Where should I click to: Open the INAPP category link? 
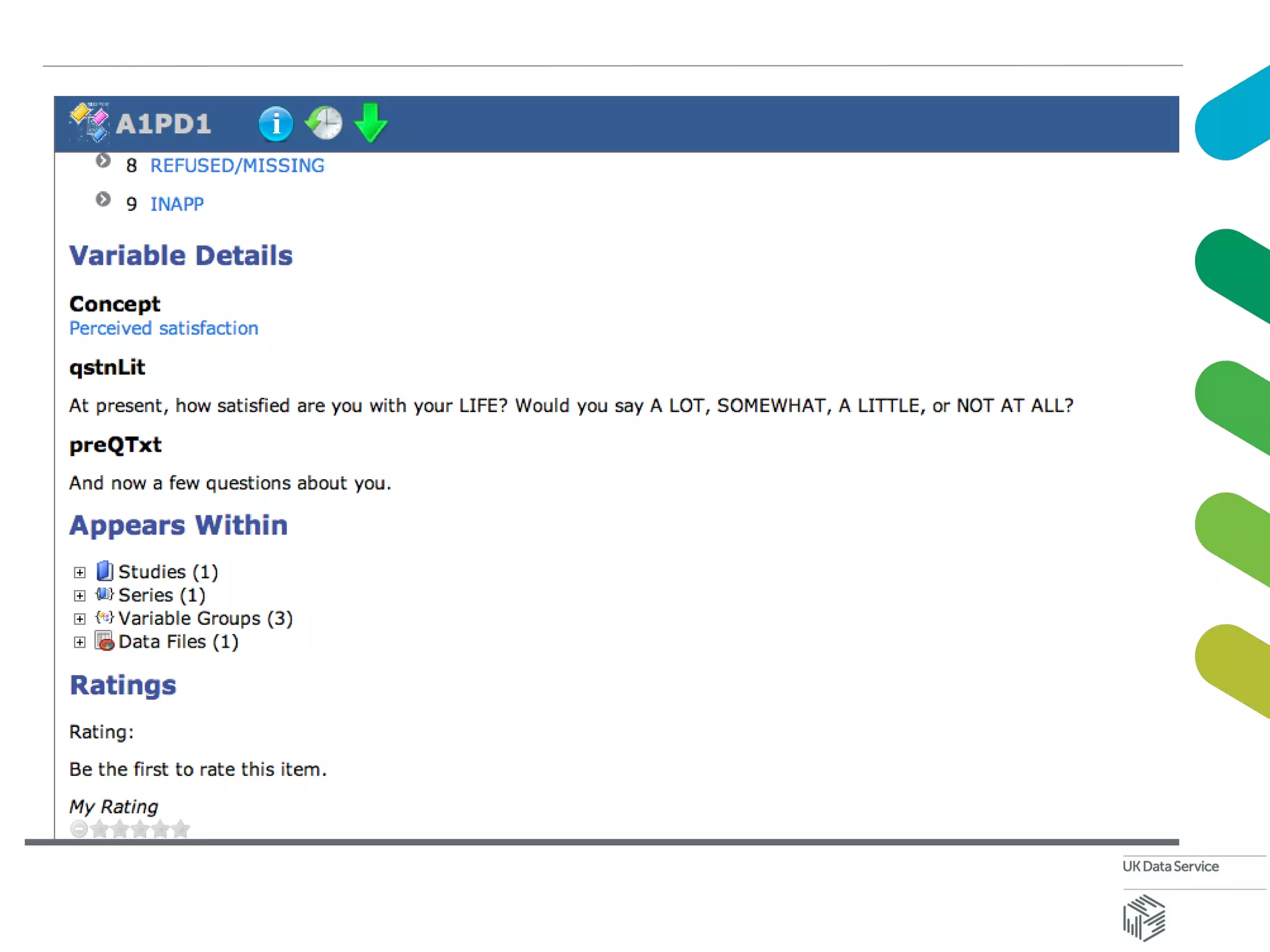click(177, 204)
